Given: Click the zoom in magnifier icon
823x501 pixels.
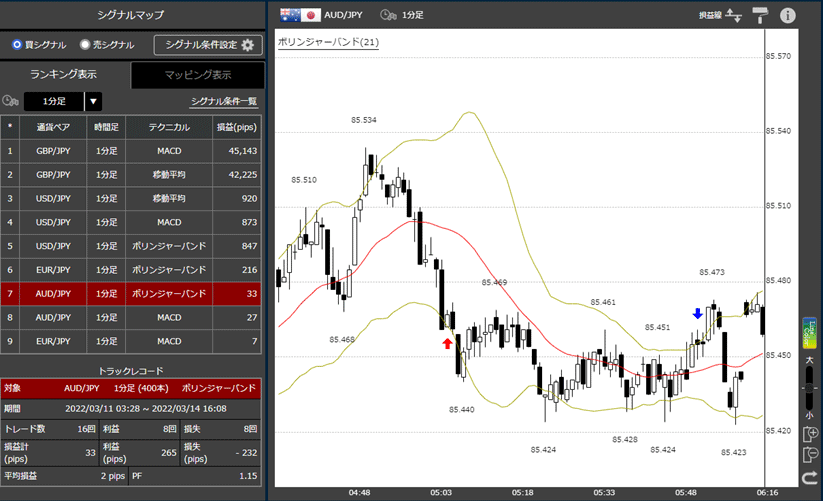Looking at the screenshot, I should 811,434.
